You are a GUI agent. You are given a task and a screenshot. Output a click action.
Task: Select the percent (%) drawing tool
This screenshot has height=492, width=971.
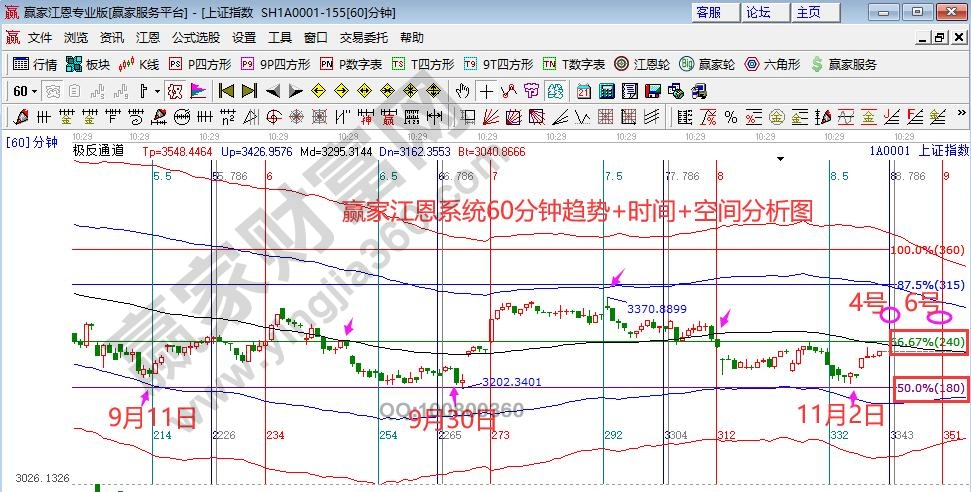730,116
